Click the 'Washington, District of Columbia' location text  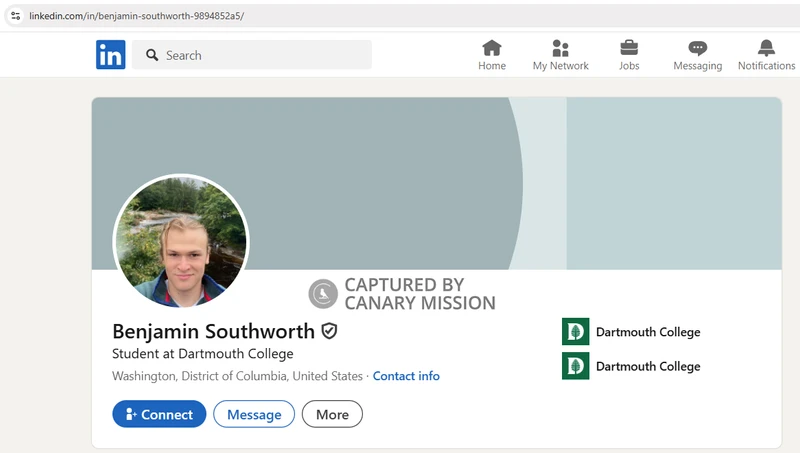[x=199, y=376]
